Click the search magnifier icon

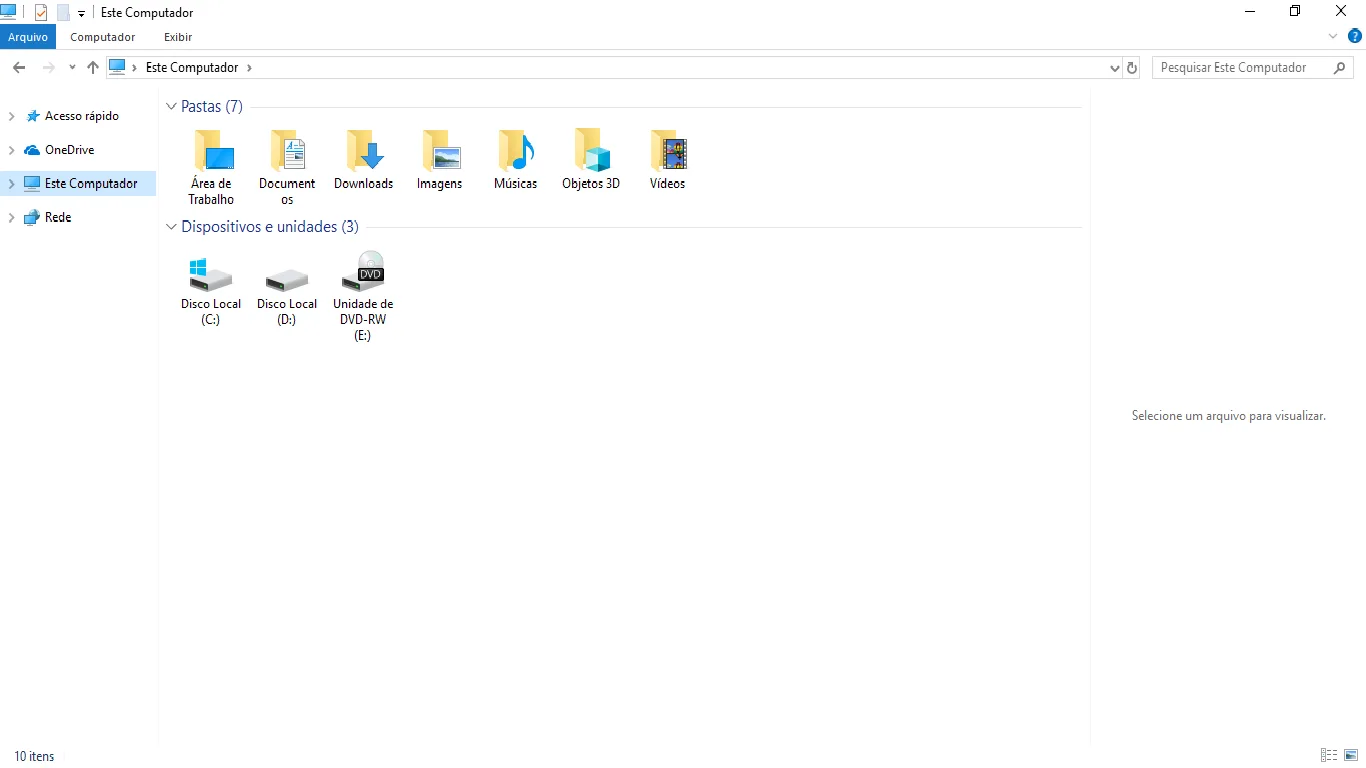tap(1340, 68)
